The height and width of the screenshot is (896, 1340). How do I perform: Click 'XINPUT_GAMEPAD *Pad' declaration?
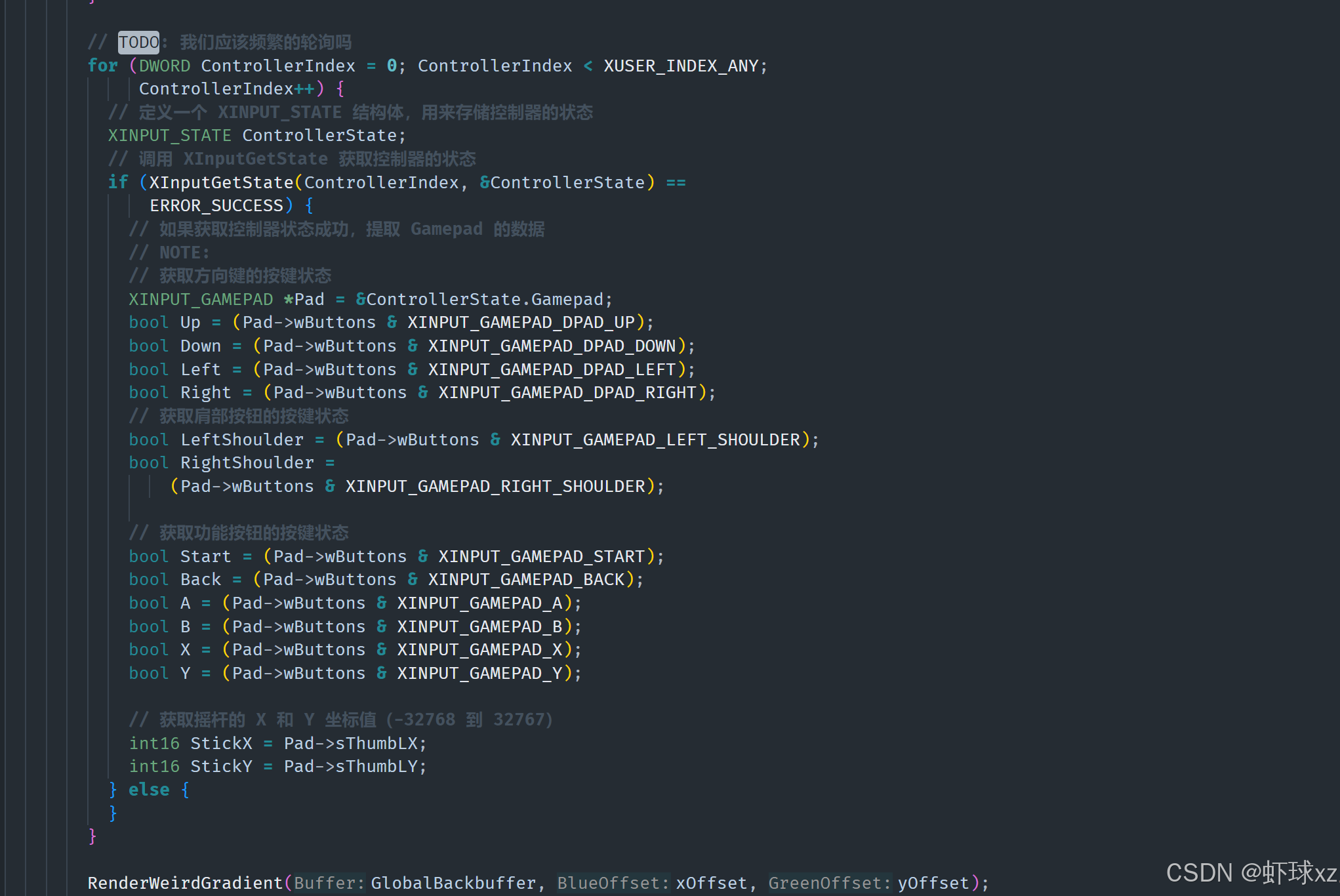tap(226, 299)
